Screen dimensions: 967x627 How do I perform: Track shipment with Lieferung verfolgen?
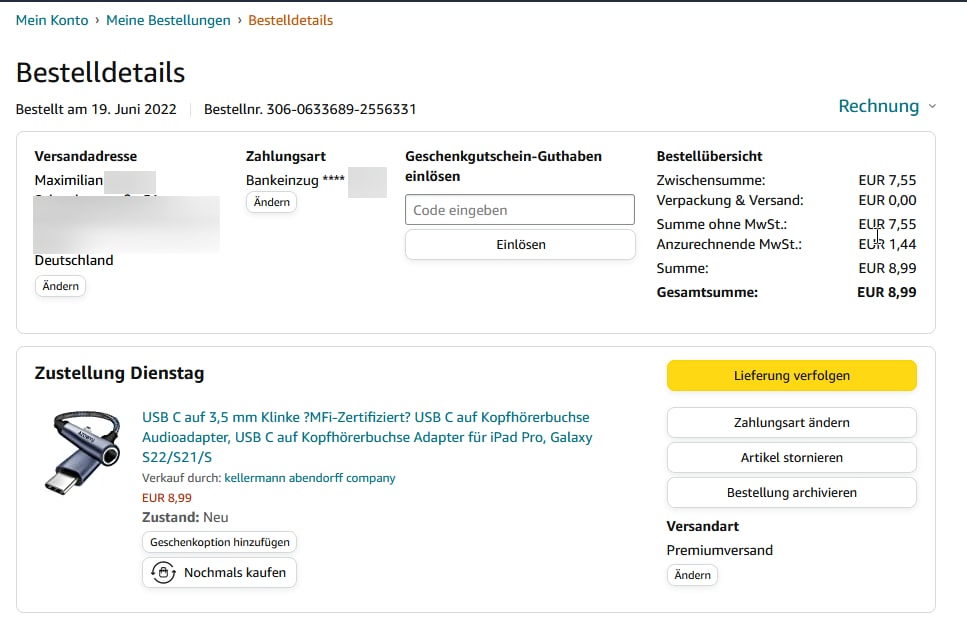tap(791, 375)
